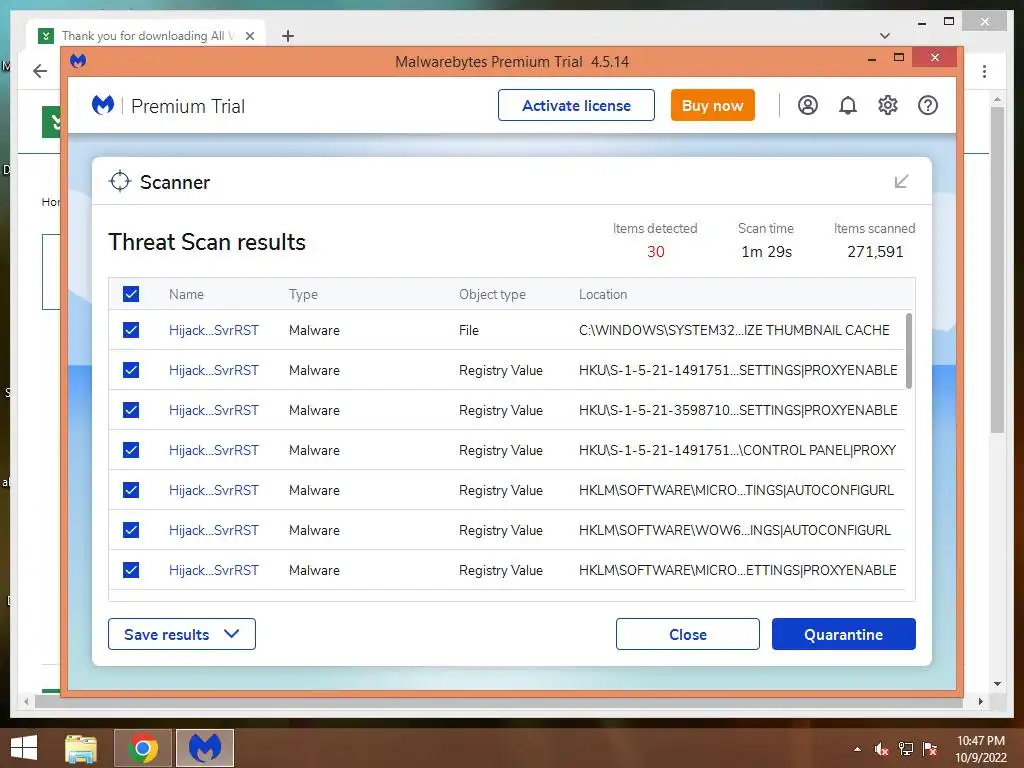Click the threat list scrollbar thumb
This screenshot has height=768, width=1024.
908,351
